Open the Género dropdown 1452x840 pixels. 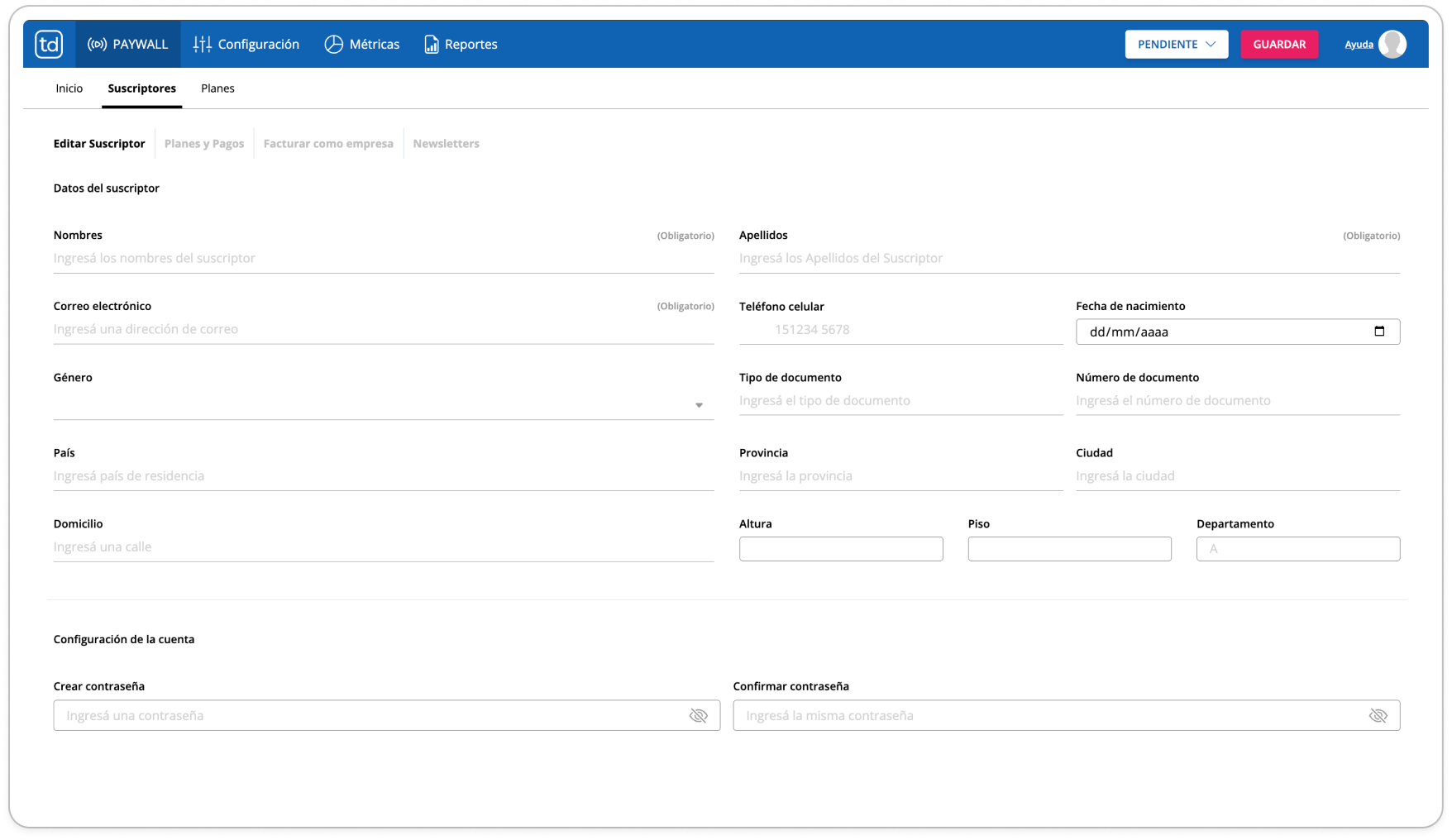pyautogui.click(x=384, y=405)
